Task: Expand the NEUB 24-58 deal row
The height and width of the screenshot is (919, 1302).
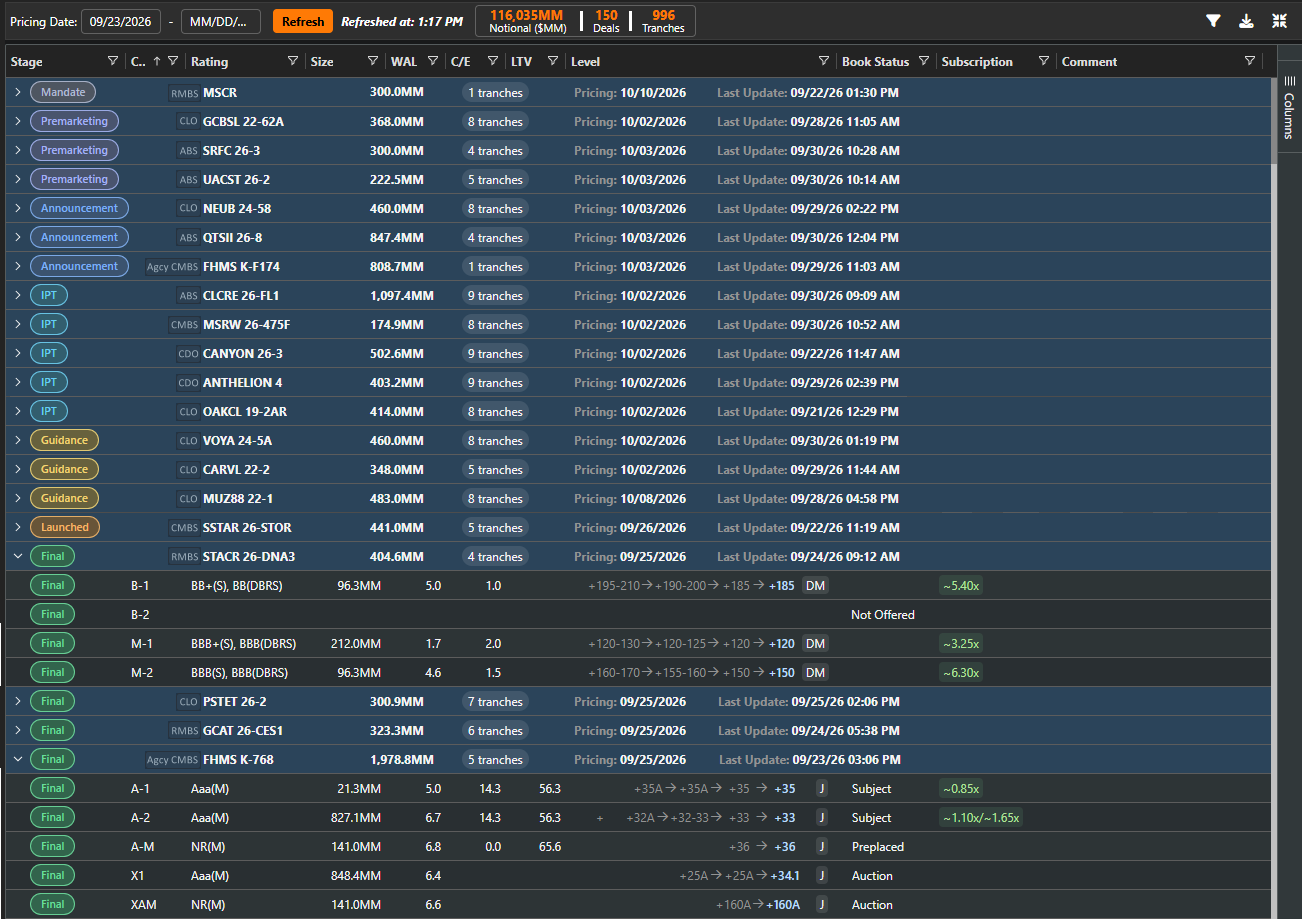Action: click(x=18, y=209)
